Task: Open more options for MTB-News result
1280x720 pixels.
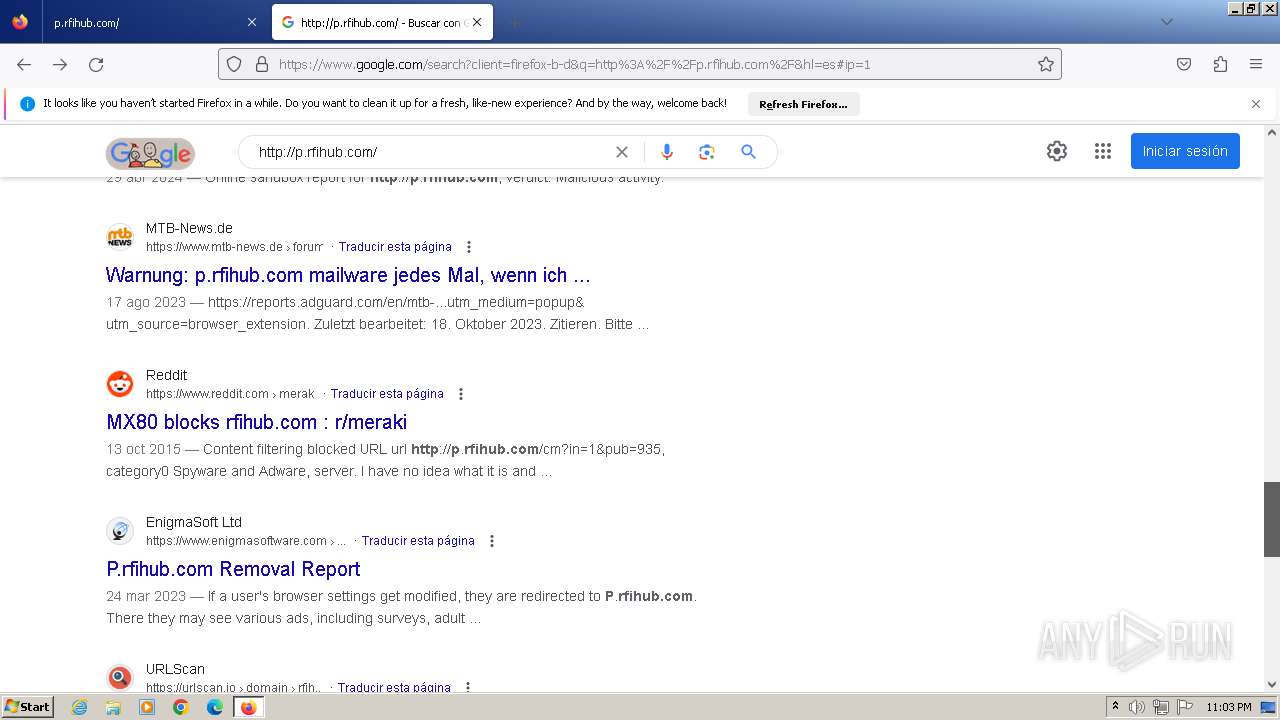Action: (469, 247)
